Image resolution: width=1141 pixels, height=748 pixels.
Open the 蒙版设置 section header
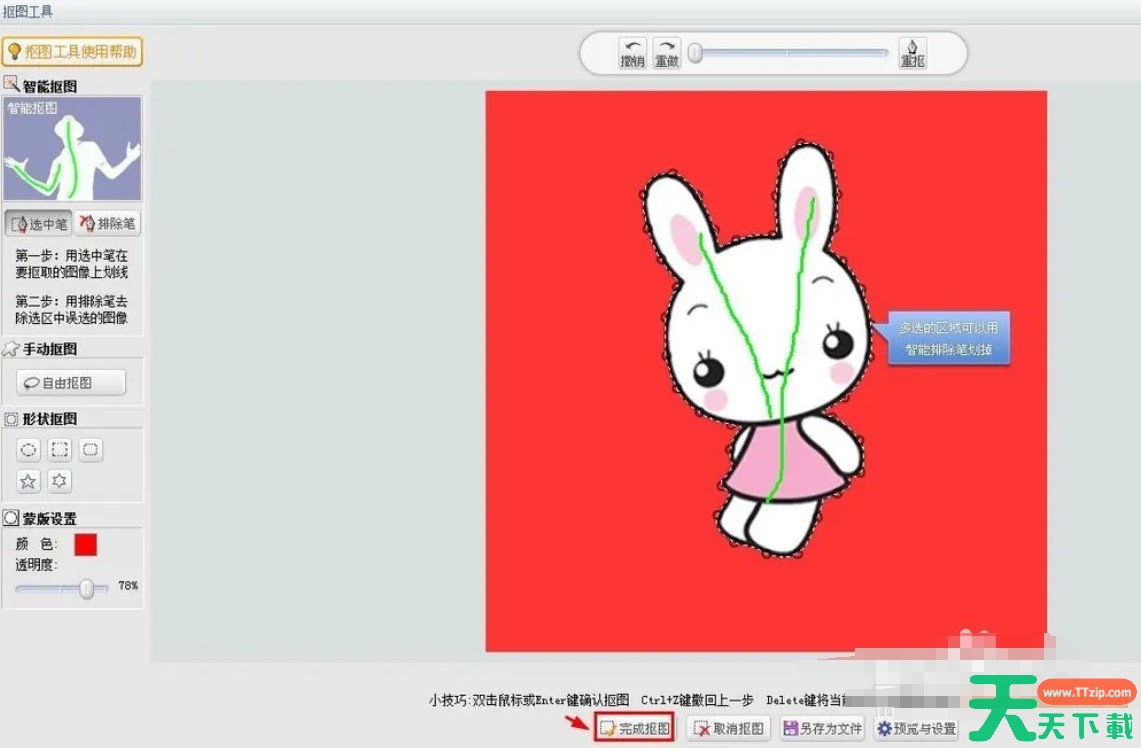48,518
